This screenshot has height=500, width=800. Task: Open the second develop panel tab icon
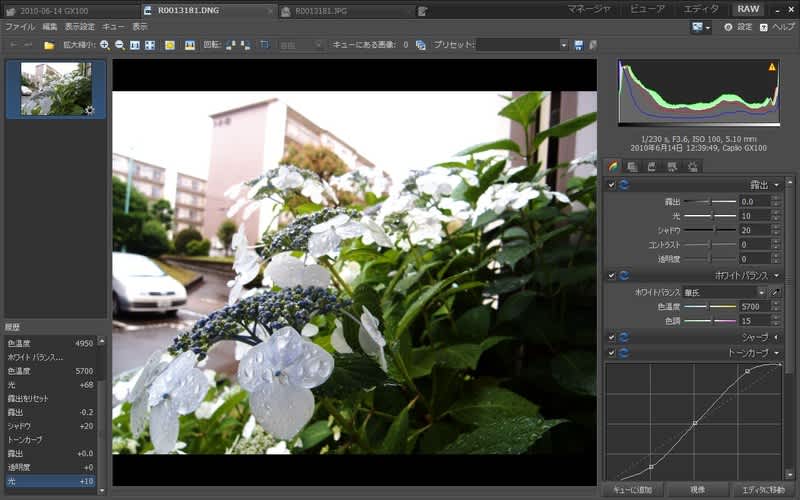pos(632,166)
